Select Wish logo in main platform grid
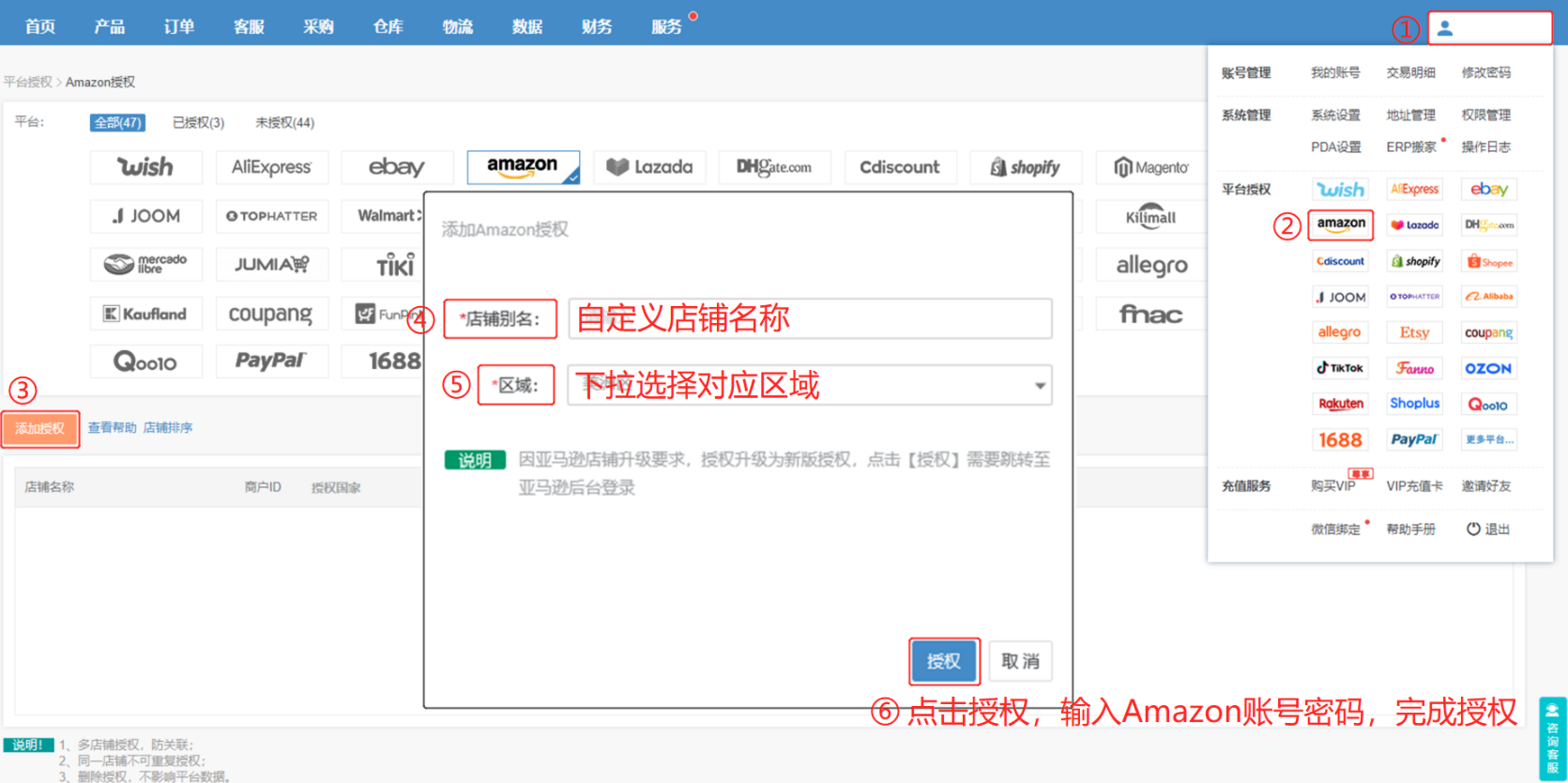This screenshot has height=783, width=1568. point(145,167)
